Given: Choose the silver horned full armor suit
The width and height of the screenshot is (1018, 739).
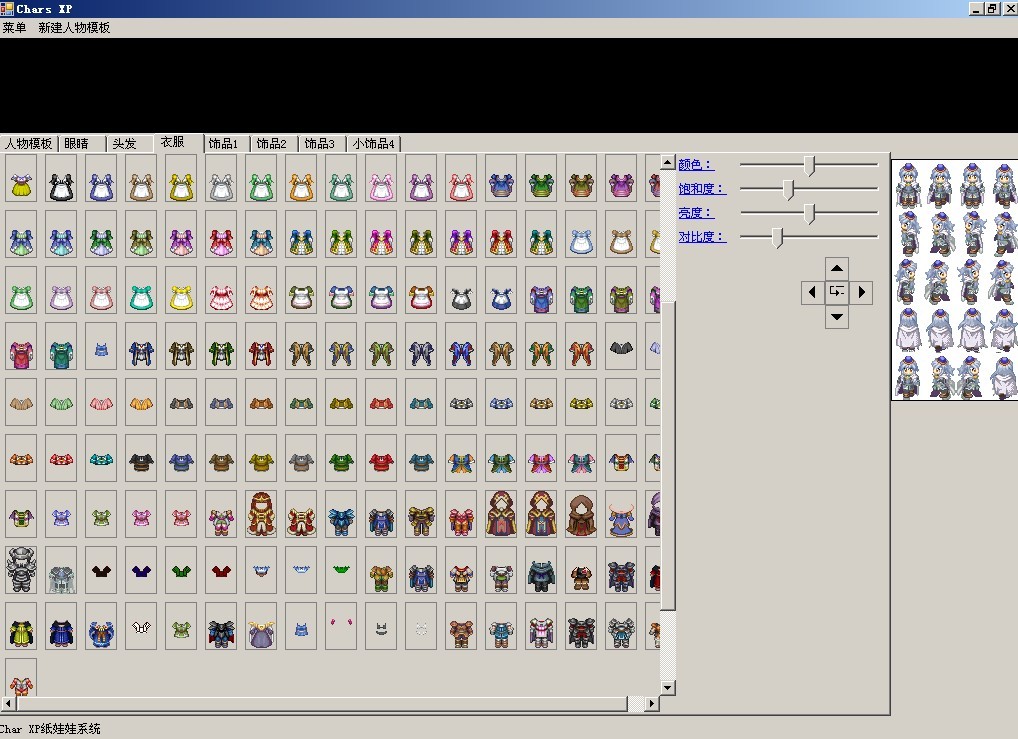Looking at the screenshot, I should (21, 570).
